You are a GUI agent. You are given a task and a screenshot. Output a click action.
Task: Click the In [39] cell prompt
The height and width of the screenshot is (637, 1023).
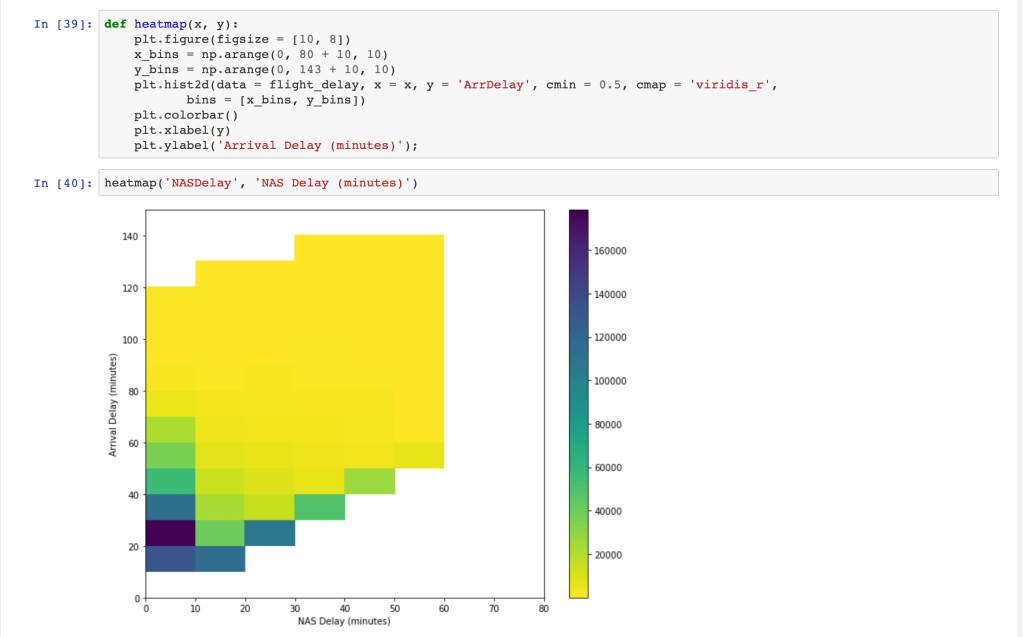(x=62, y=23)
